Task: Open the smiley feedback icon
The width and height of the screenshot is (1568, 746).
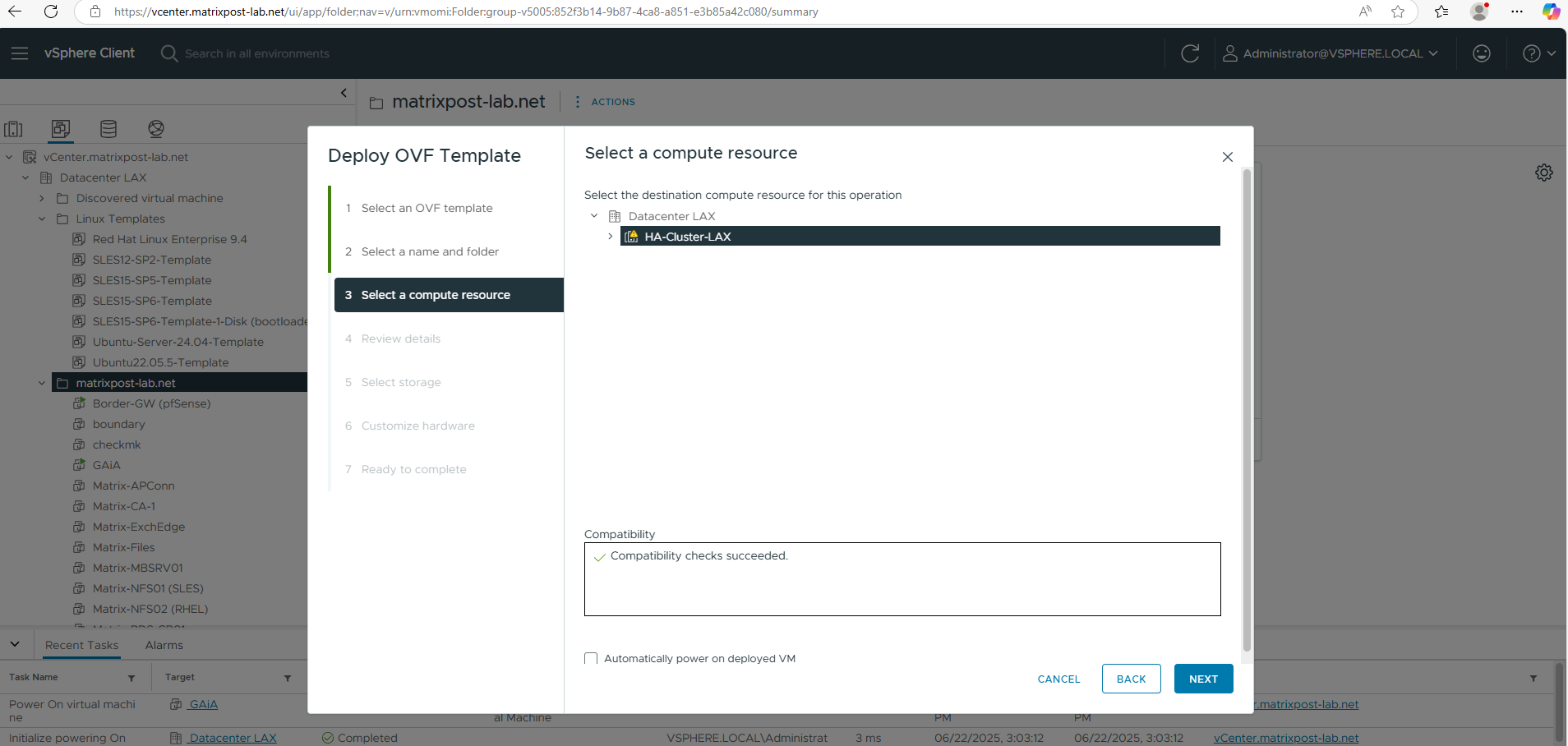Action: tap(1482, 53)
